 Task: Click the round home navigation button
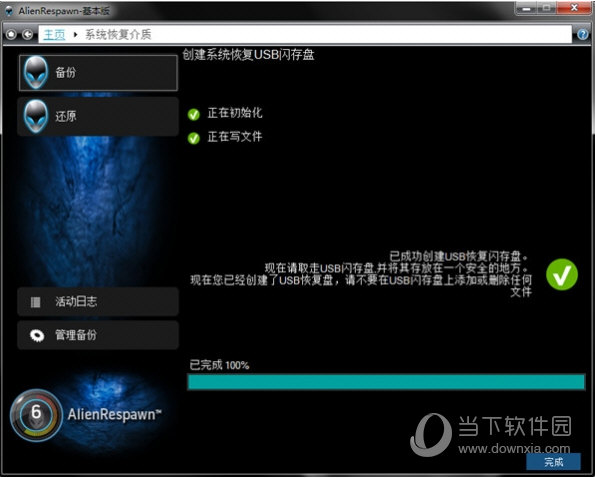[x=11, y=35]
